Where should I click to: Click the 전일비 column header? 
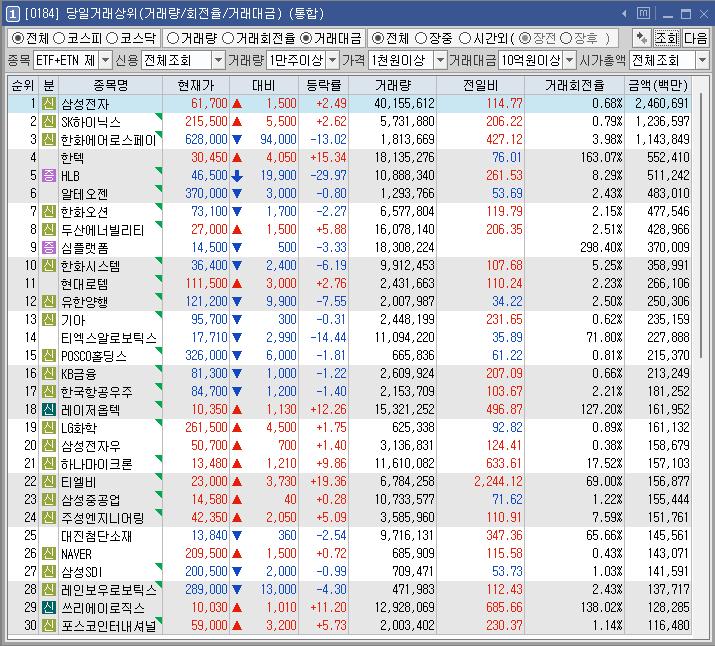[x=481, y=85]
